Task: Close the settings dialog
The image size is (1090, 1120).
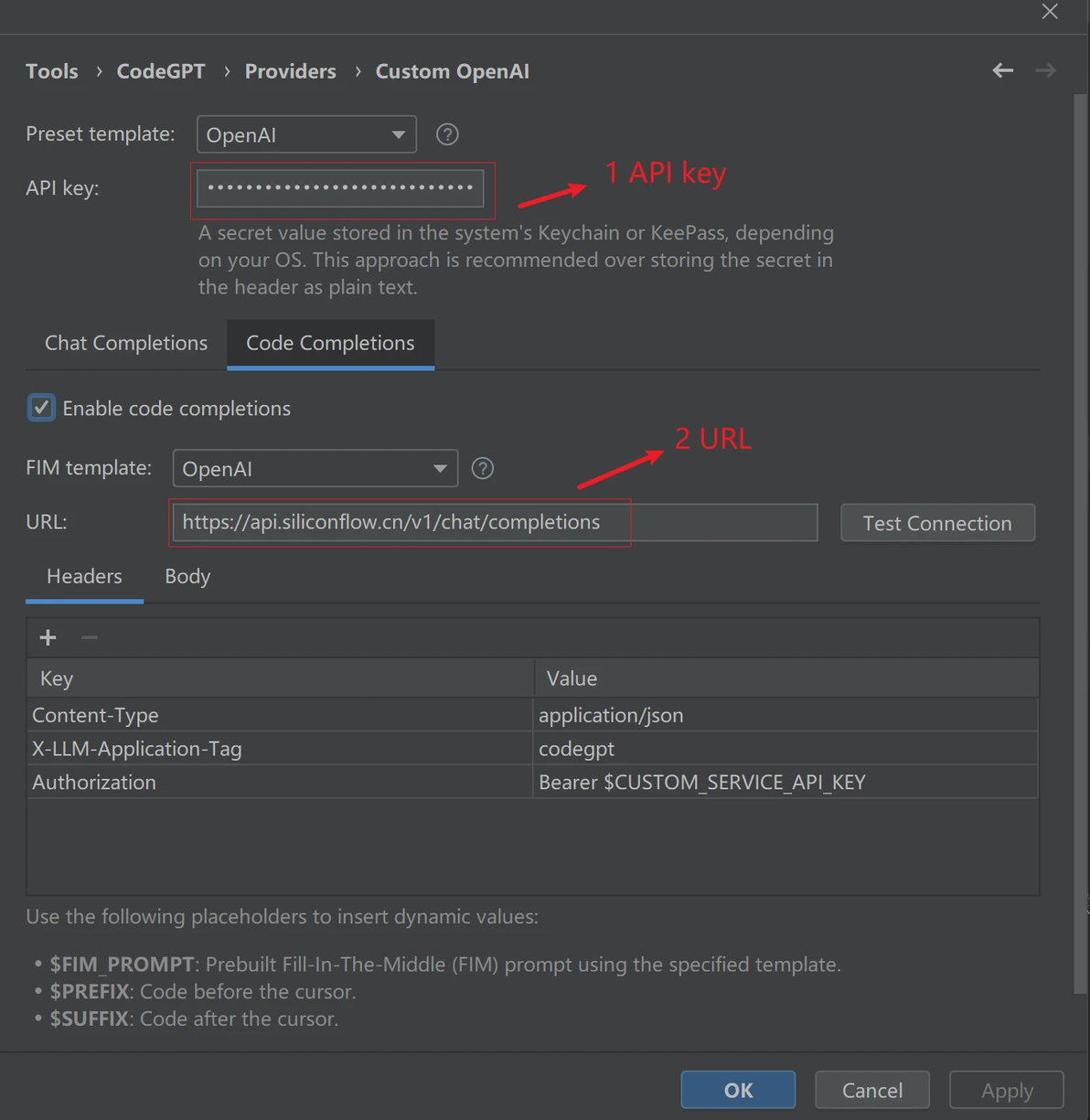Action: [1050, 11]
